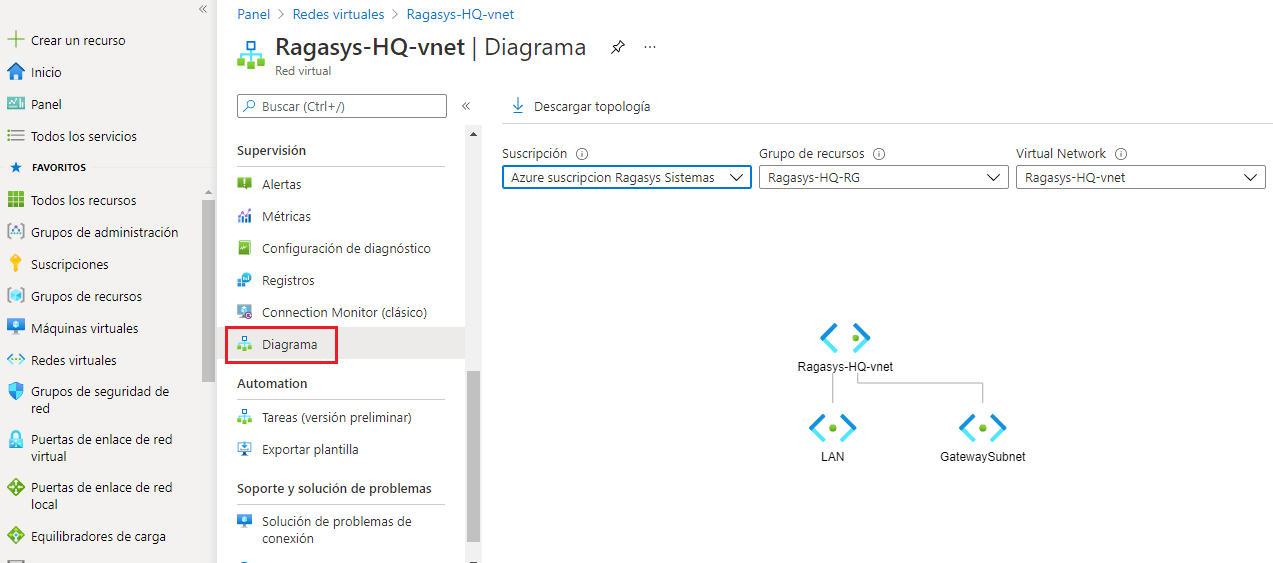Image resolution: width=1273 pixels, height=563 pixels.
Task: Click the Exportar plantilla icon
Action: tap(245, 449)
